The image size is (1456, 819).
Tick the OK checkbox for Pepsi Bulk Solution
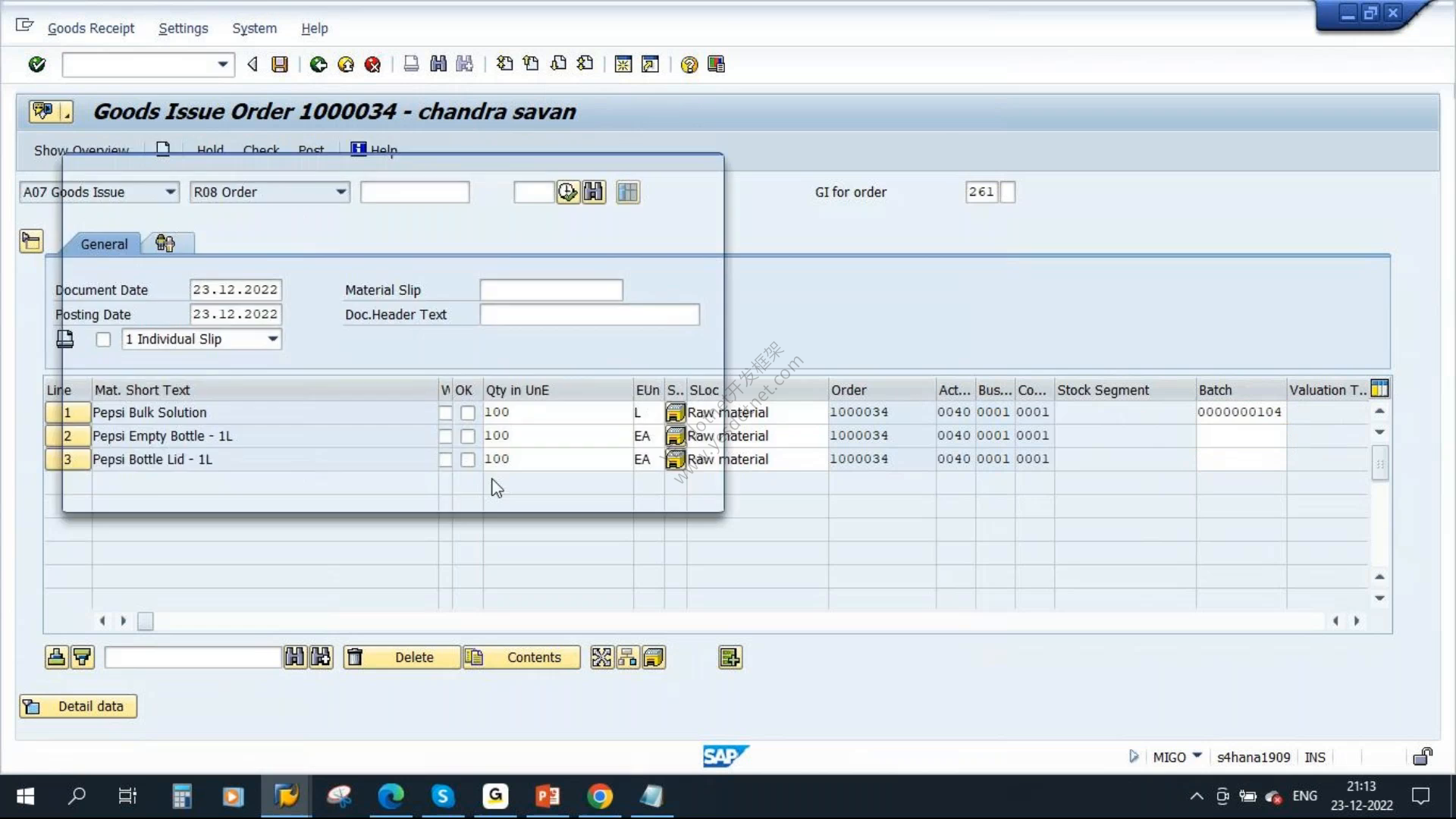pos(468,413)
